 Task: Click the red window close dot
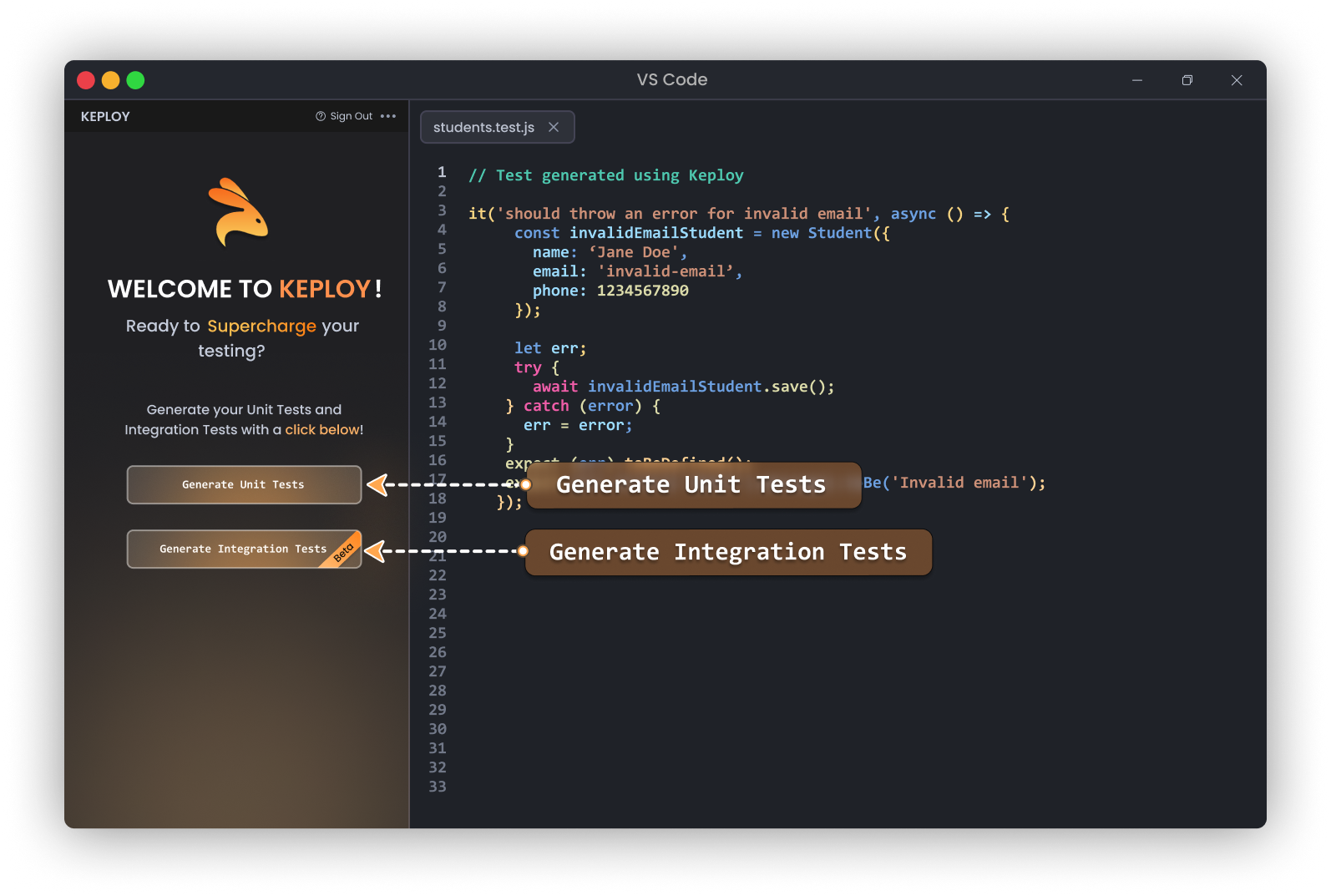86,80
